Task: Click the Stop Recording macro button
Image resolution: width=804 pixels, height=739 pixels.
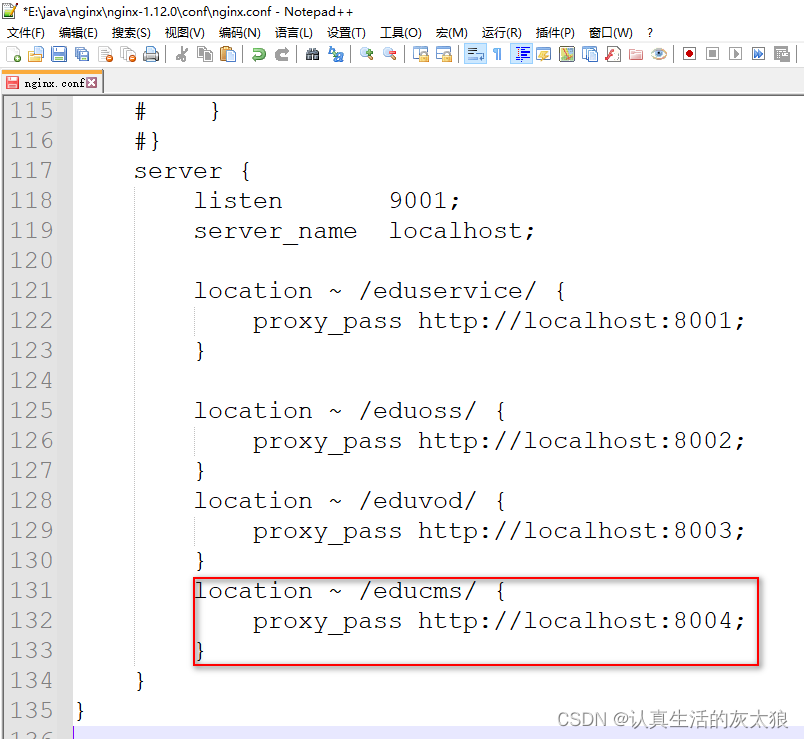Action: click(x=713, y=54)
